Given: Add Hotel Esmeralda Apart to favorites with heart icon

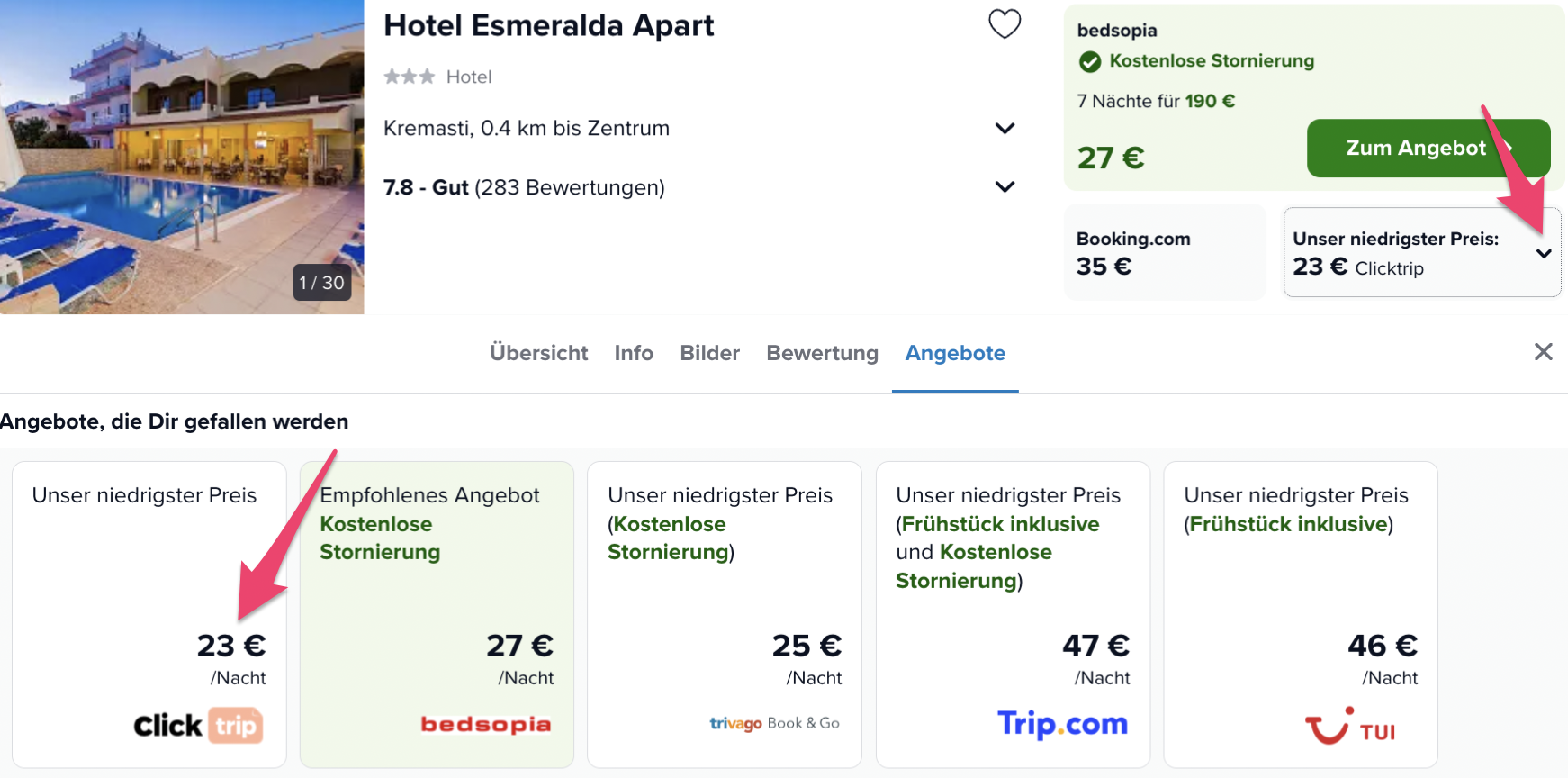Looking at the screenshot, I should tap(1005, 23).
